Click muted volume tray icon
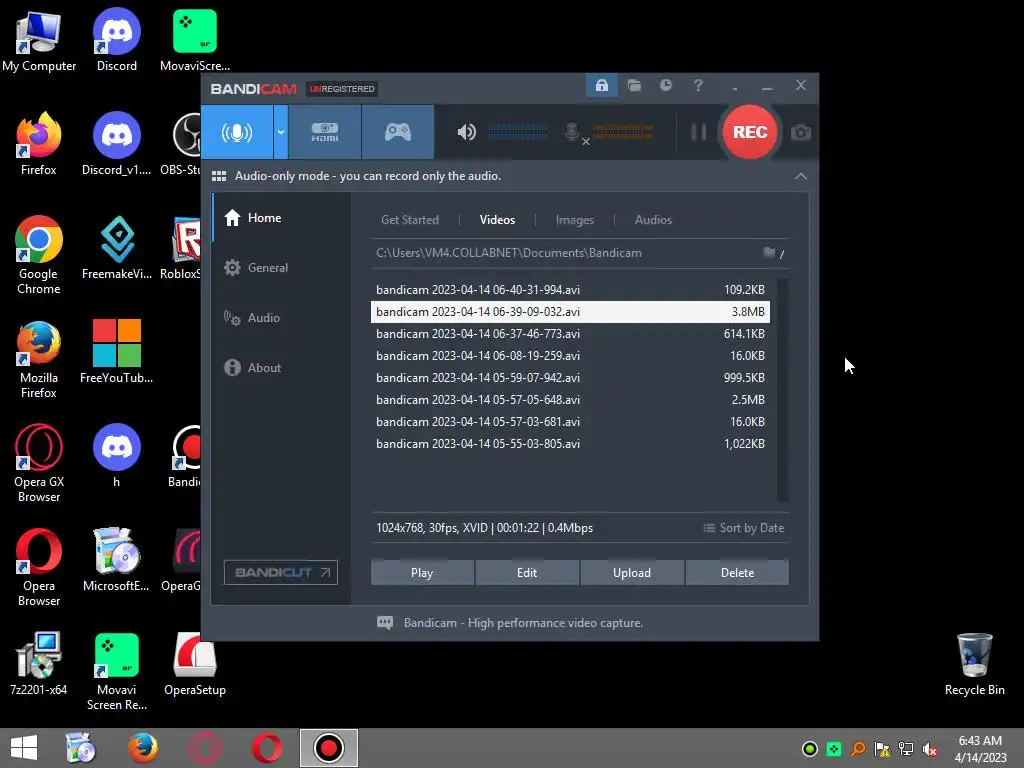The width and height of the screenshot is (1024, 768). click(x=930, y=749)
